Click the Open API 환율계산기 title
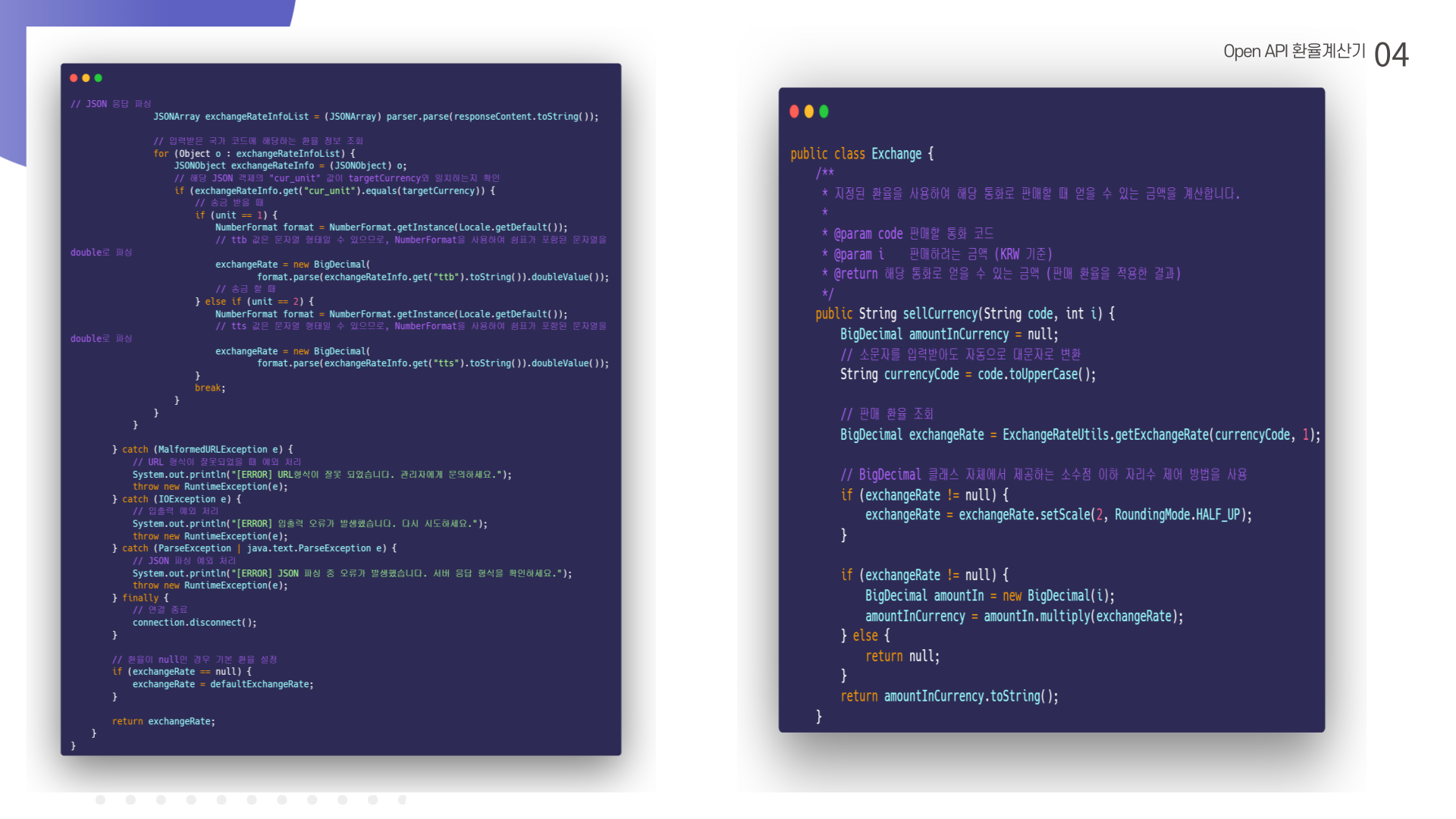 pyautogui.click(x=1294, y=52)
